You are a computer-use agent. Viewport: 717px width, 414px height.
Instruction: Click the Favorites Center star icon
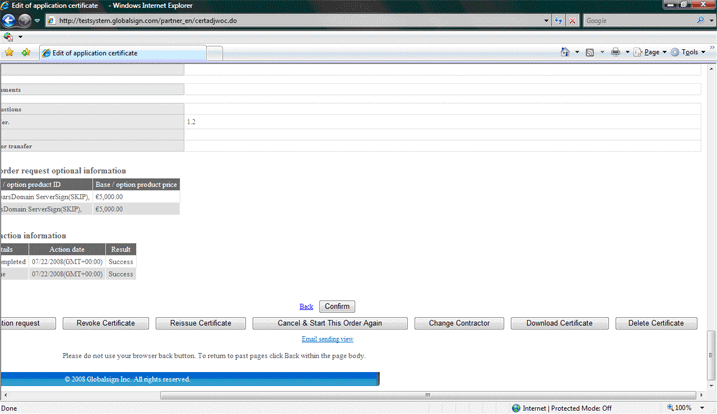9,53
